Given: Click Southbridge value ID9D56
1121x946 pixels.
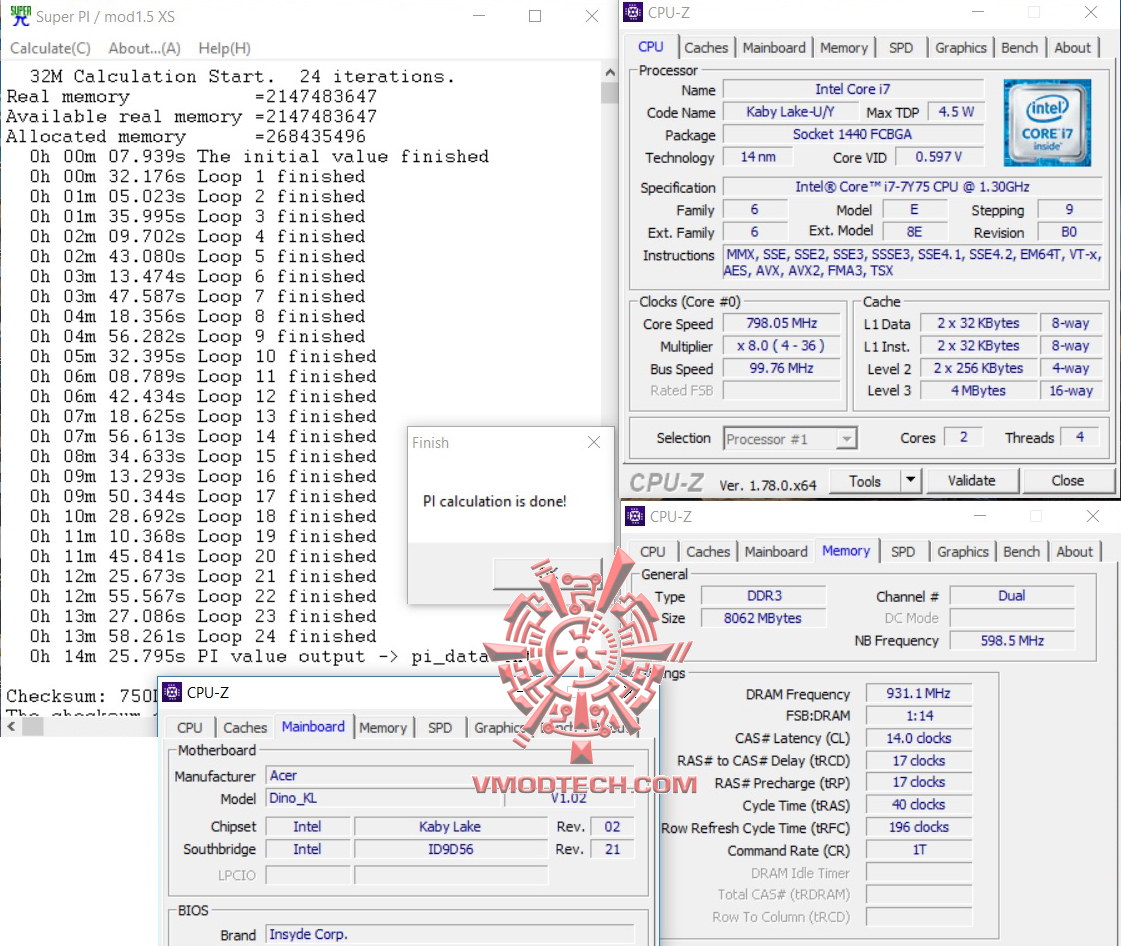Looking at the screenshot, I should 450,849.
